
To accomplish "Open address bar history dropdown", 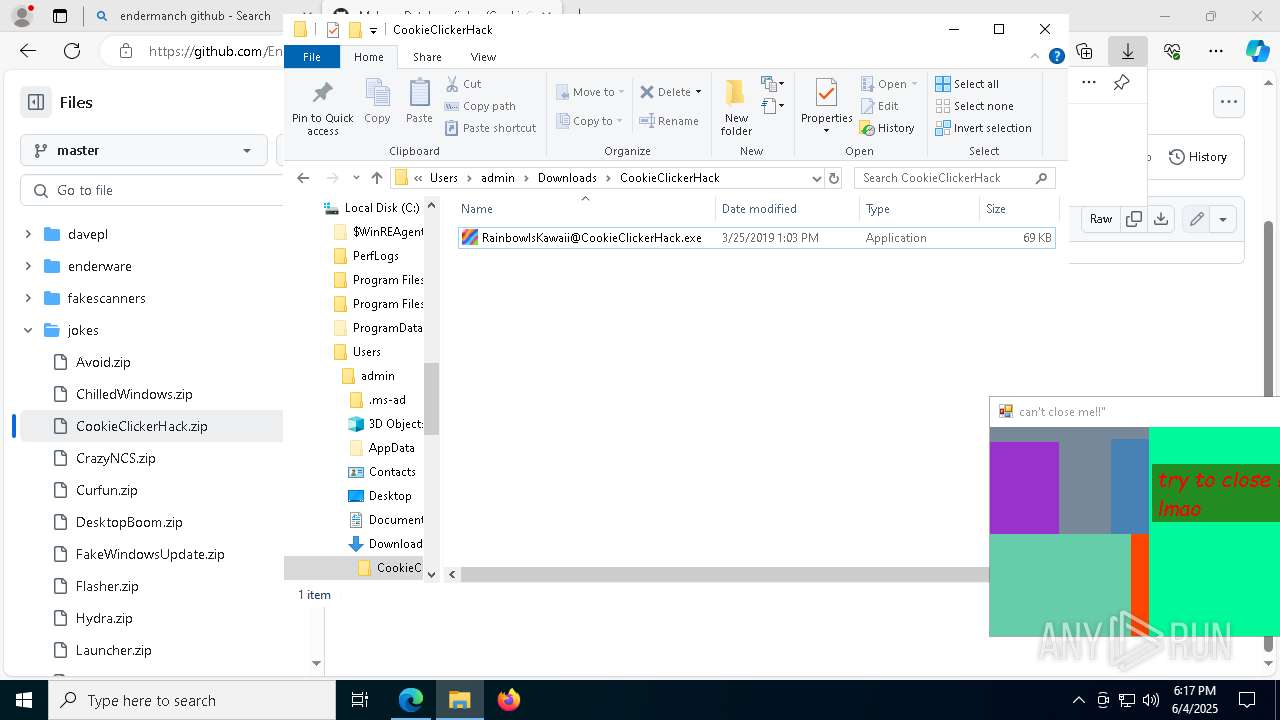I will coord(816,178).
